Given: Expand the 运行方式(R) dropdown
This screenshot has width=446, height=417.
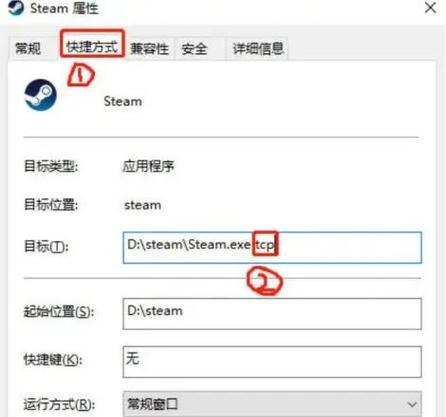Looking at the screenshot, I should [x=272, y=404].
